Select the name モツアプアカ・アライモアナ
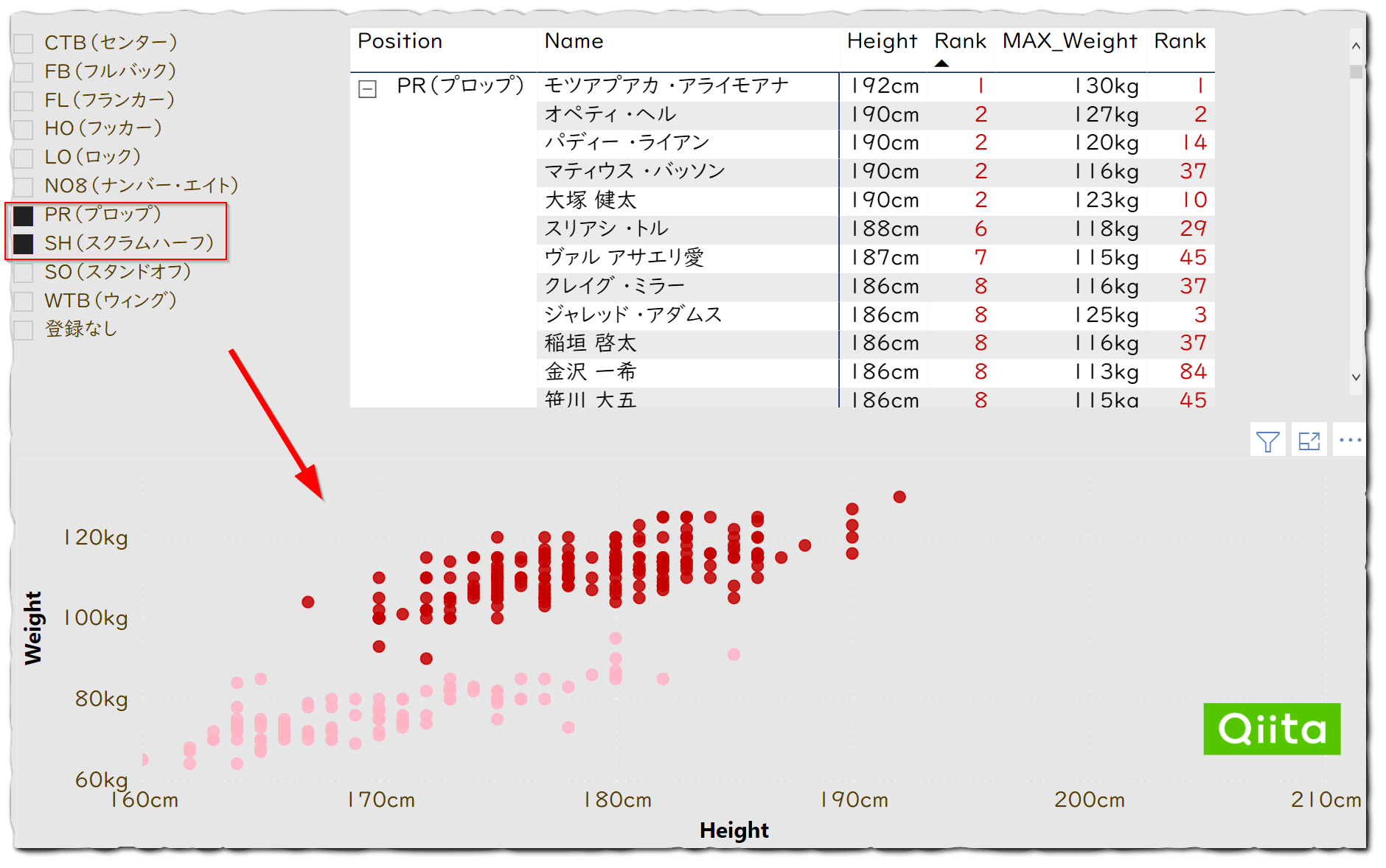The image size is (1386, 868). coord(666,86)
